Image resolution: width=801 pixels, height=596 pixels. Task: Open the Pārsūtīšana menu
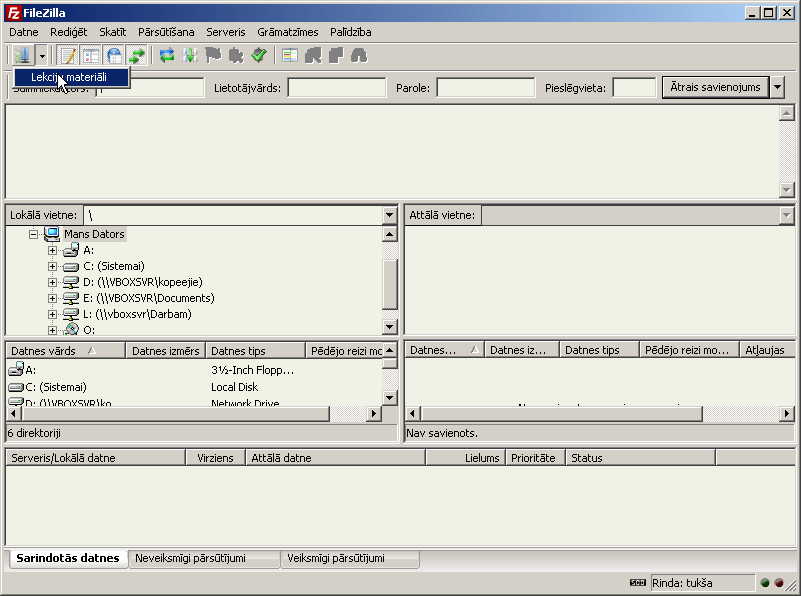point(166,32)
